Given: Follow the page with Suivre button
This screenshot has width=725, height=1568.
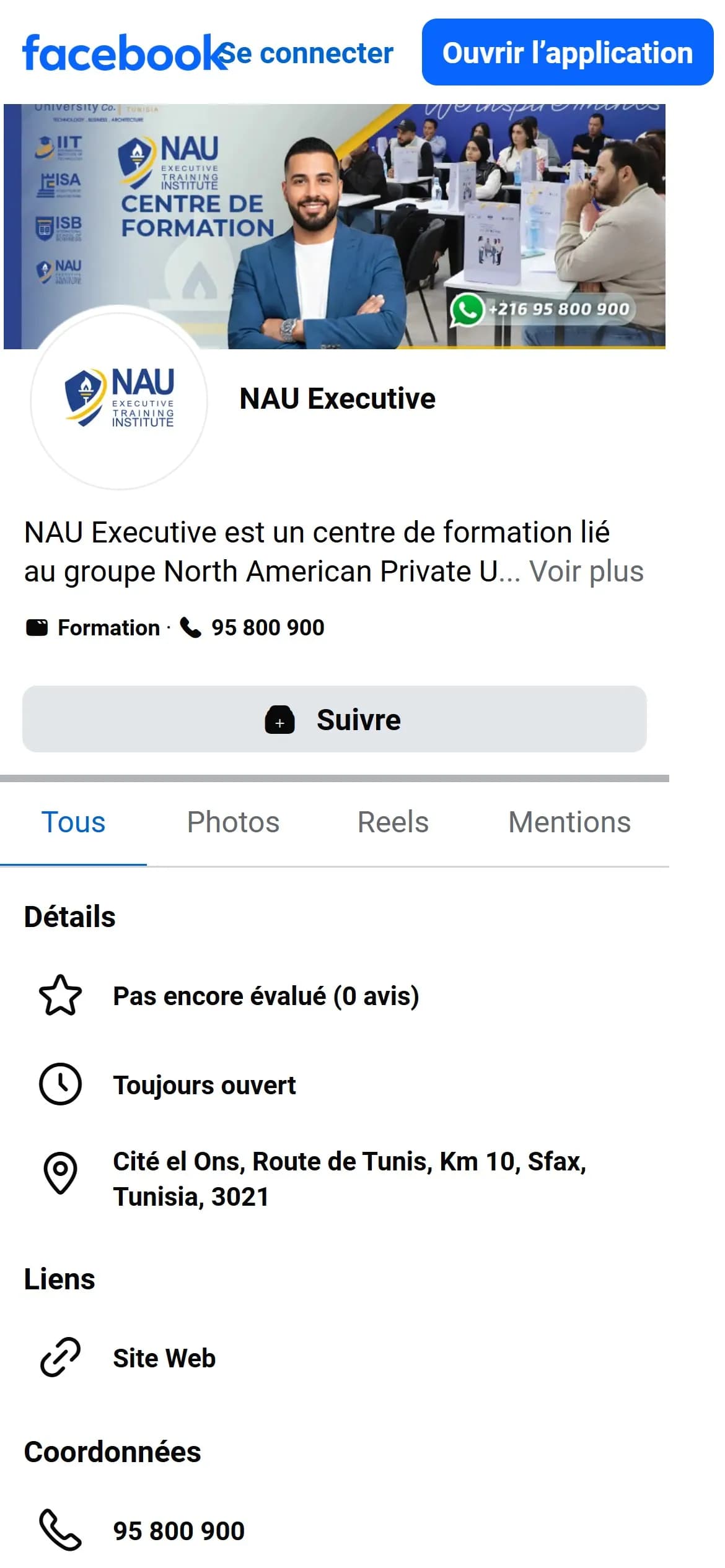Looking at the screenshot, I should tap(335, 719).
